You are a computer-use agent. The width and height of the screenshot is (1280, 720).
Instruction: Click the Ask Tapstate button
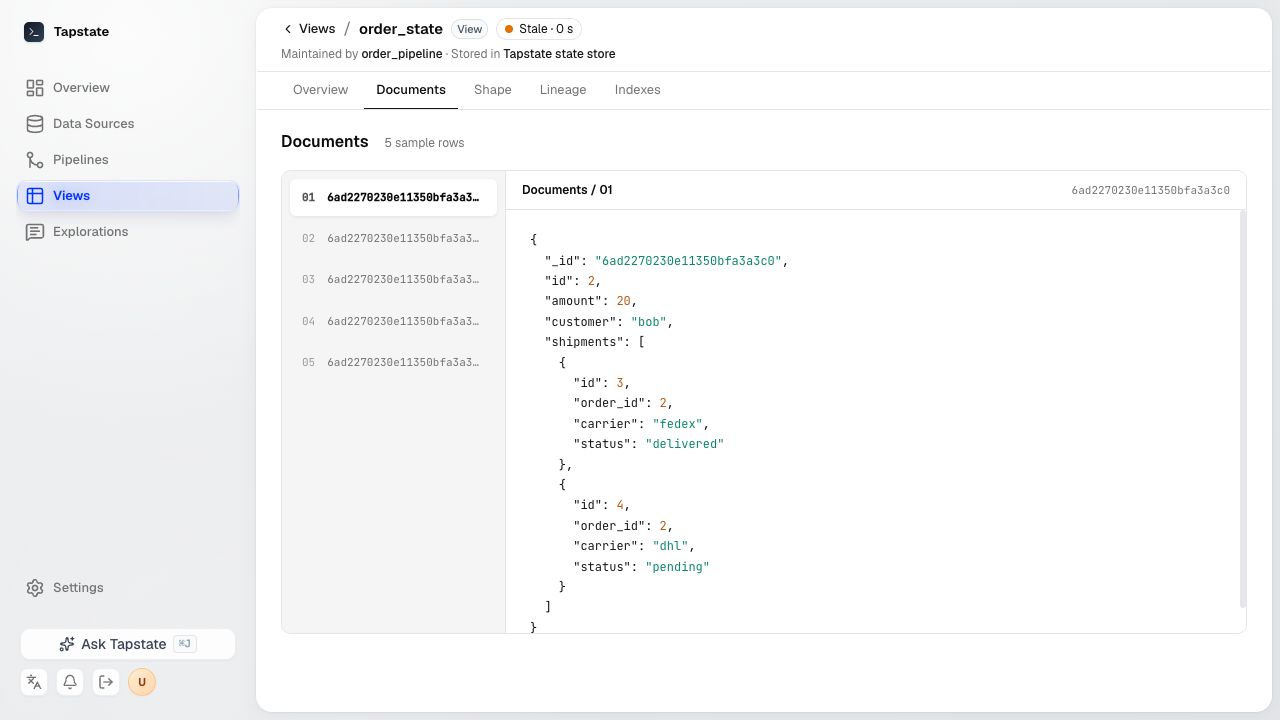coord(128,644)
